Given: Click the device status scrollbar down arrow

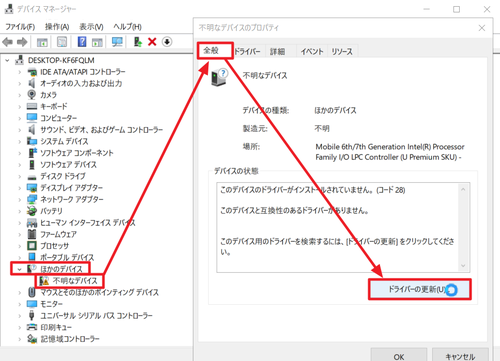Looking at the screenshot, I should 463,266.
